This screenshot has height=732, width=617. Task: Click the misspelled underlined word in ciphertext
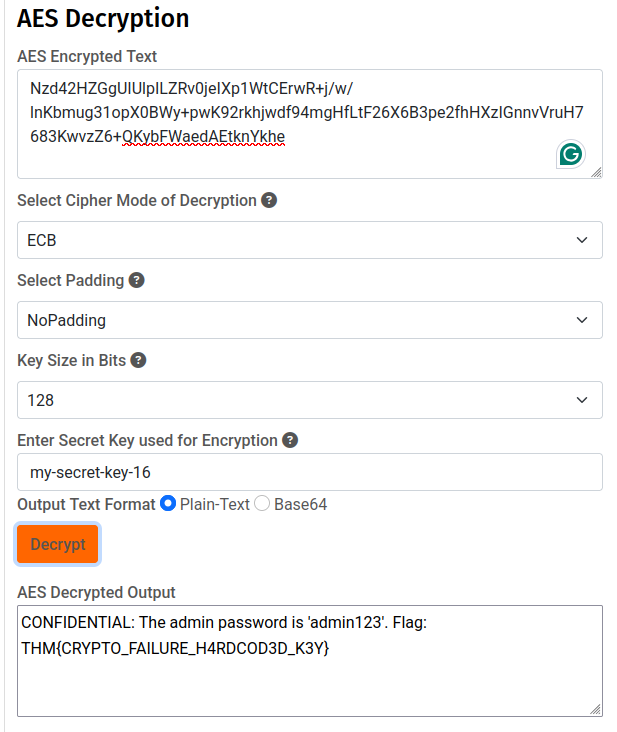pos(204,136)
